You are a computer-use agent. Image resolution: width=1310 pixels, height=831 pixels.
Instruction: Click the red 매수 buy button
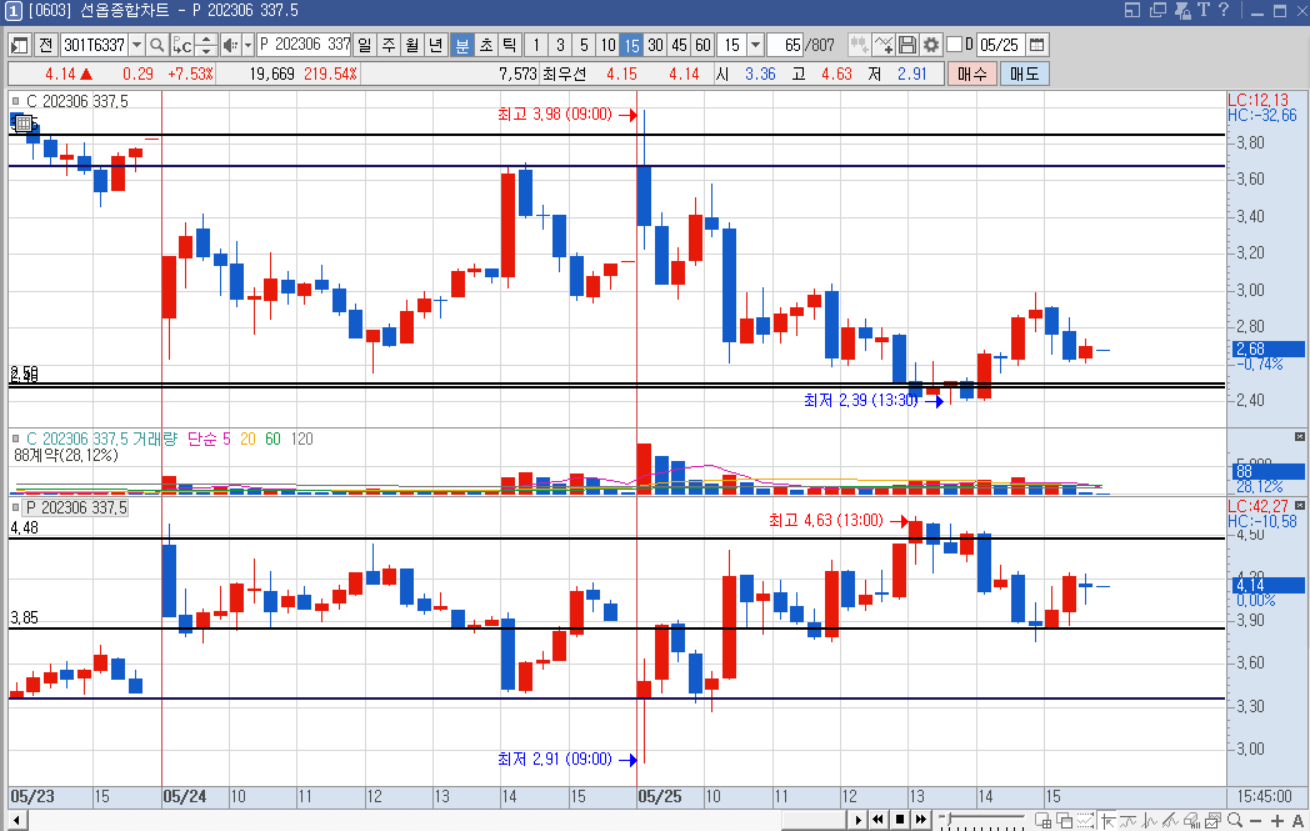pyautogui.click(x=972, y=74)
